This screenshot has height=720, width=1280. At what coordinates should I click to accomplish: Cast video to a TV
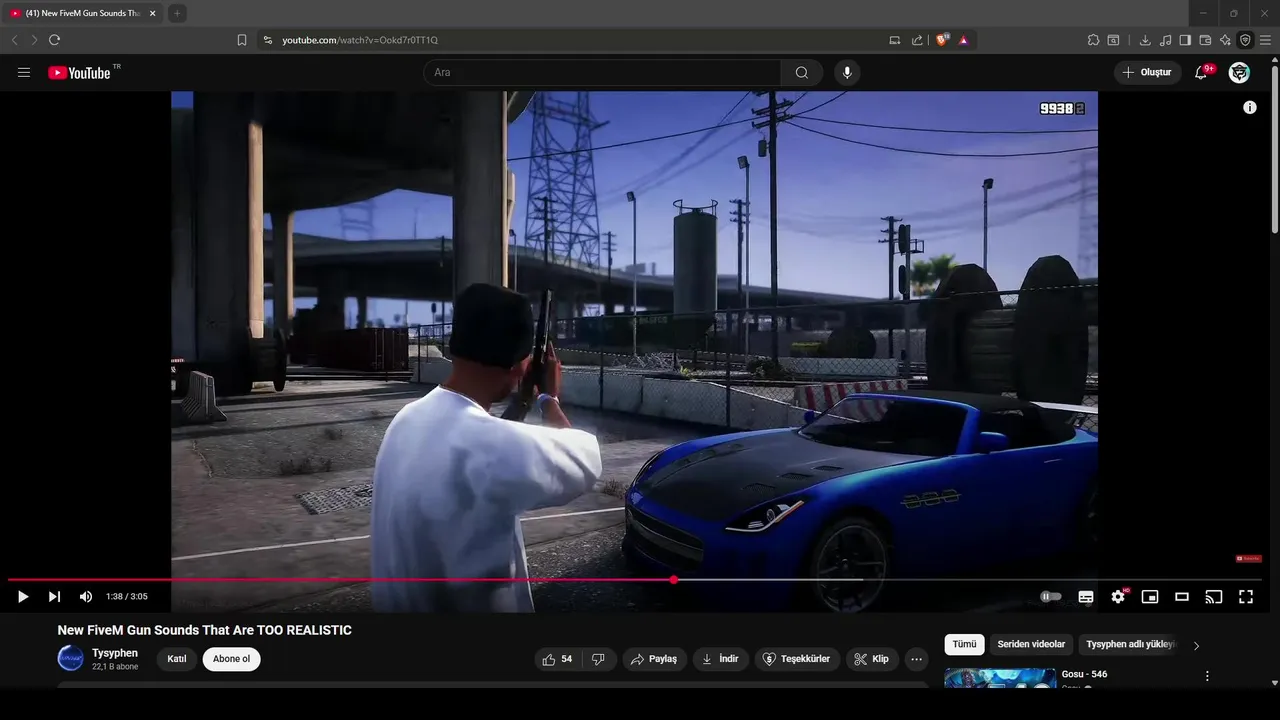(1214, 597)
